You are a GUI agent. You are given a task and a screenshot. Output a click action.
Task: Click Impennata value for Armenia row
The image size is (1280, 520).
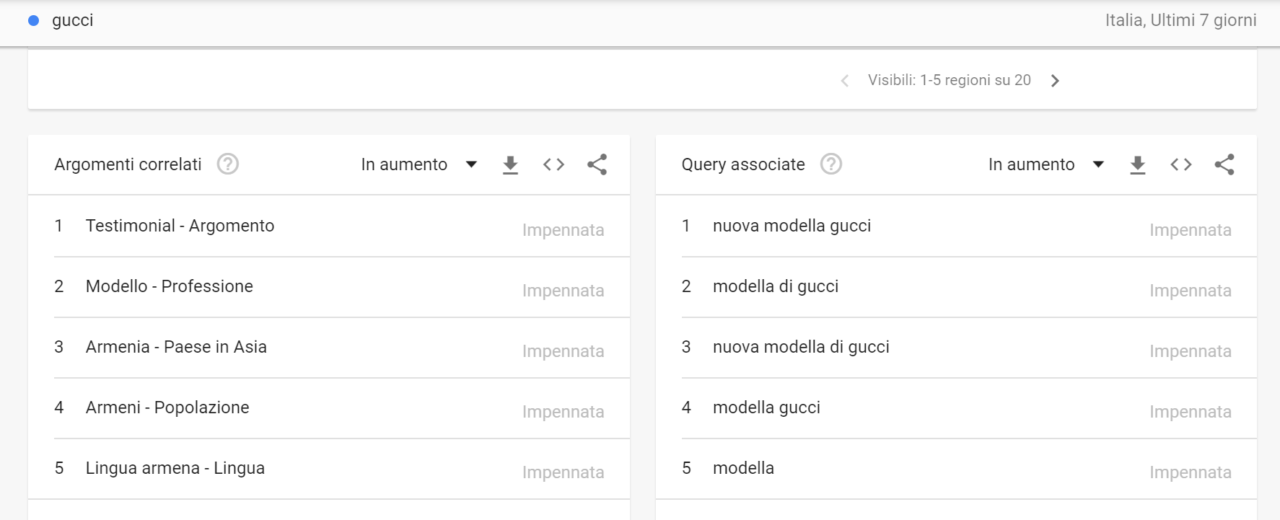(x=563, y=351)
